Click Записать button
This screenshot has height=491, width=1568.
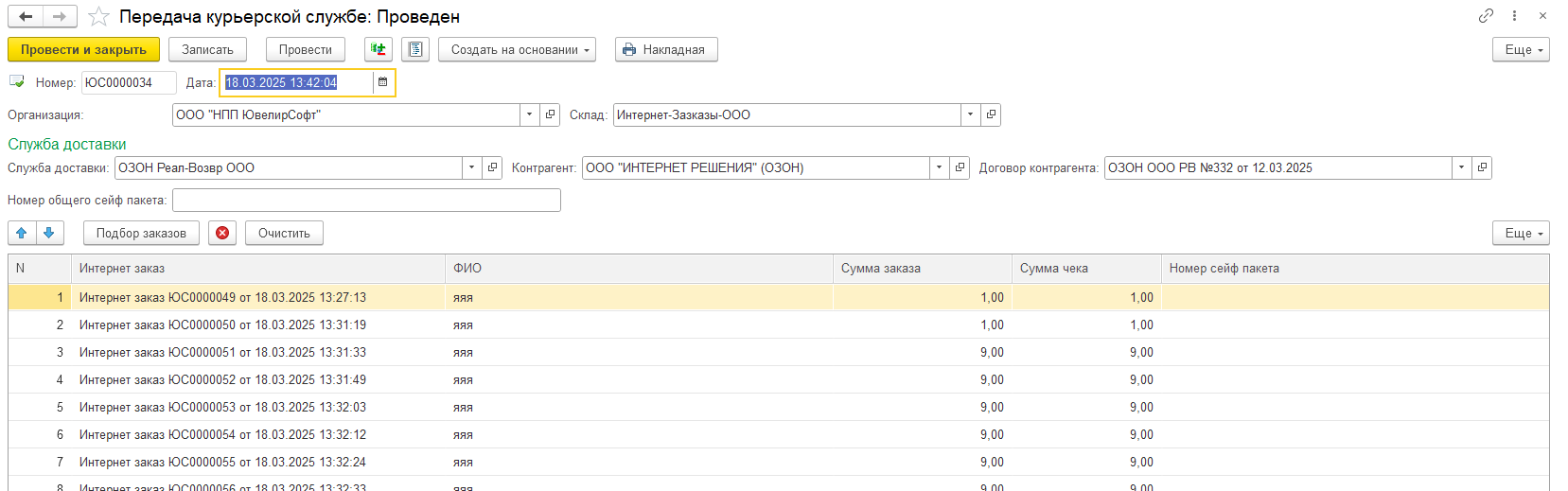tap(207, 49)
